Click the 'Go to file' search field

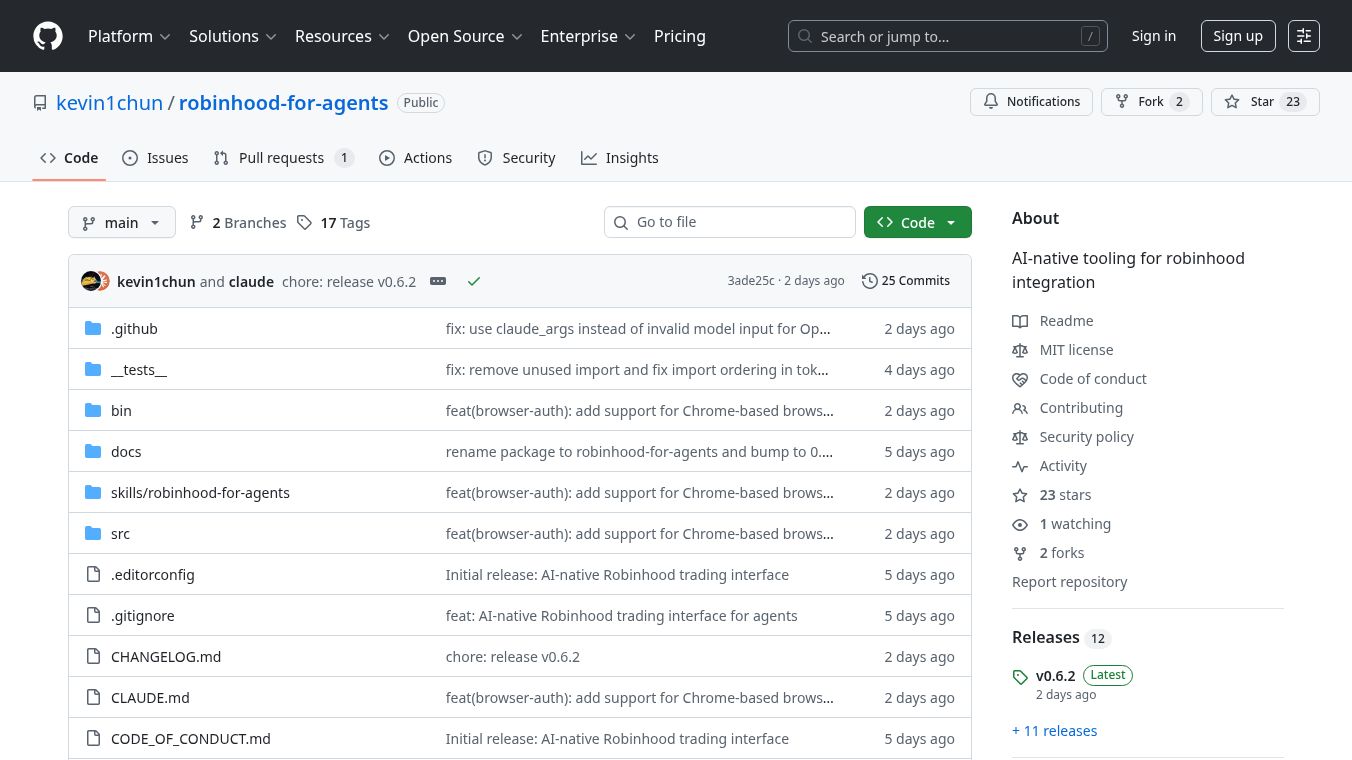[x=730, y=222]
